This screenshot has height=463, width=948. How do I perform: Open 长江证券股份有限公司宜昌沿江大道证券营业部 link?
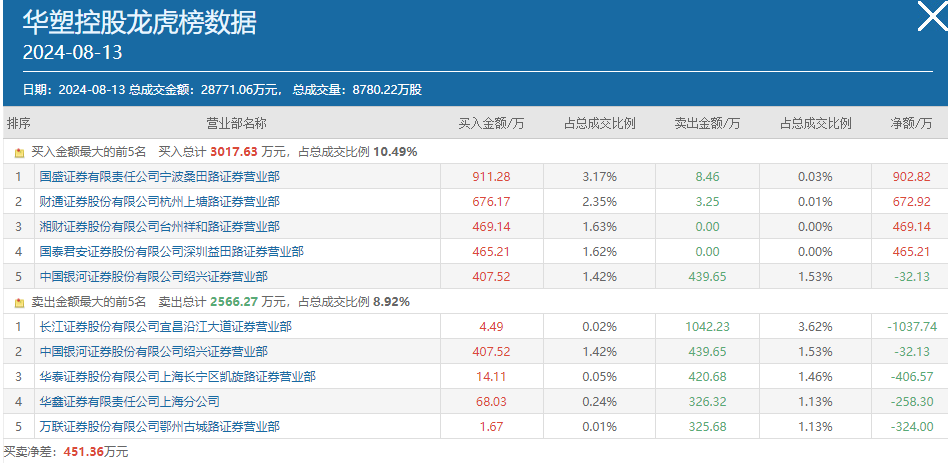click(166, 327)
